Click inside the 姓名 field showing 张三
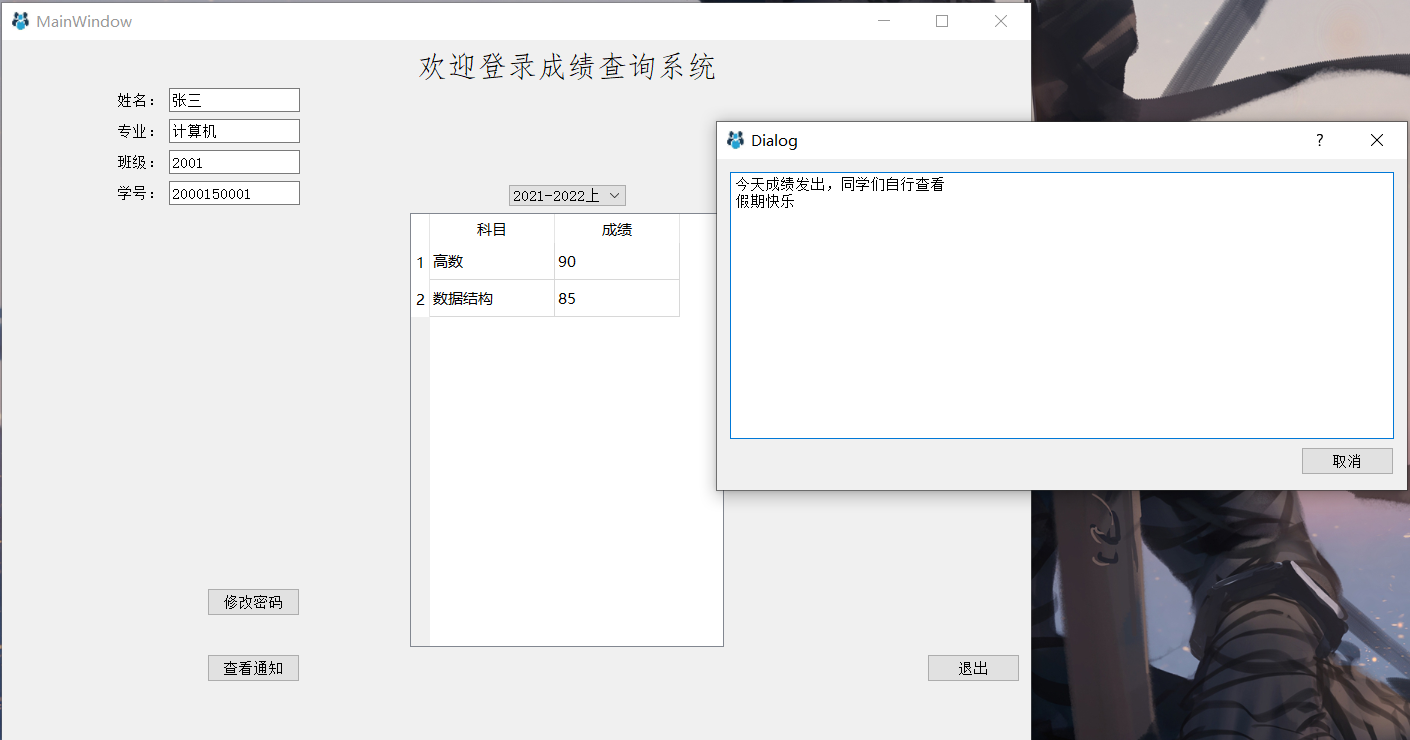The image size is (1410, 740). click(x=233, y=99)
